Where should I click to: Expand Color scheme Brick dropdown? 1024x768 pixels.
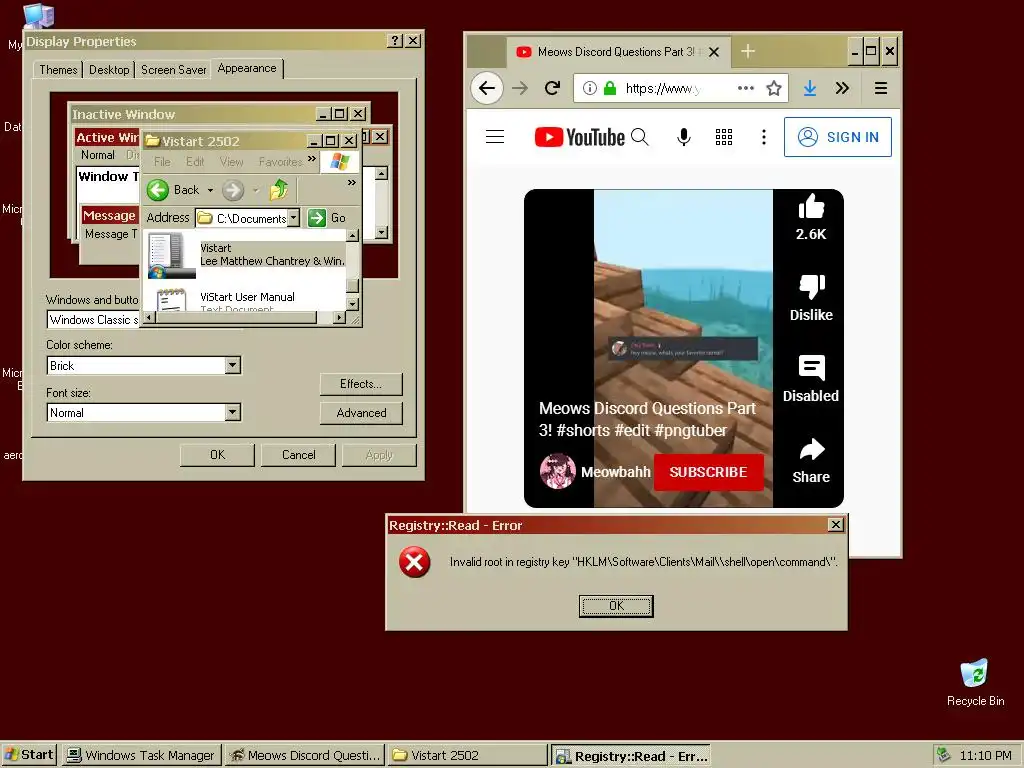pyautogui.click(x=232, y=366)
